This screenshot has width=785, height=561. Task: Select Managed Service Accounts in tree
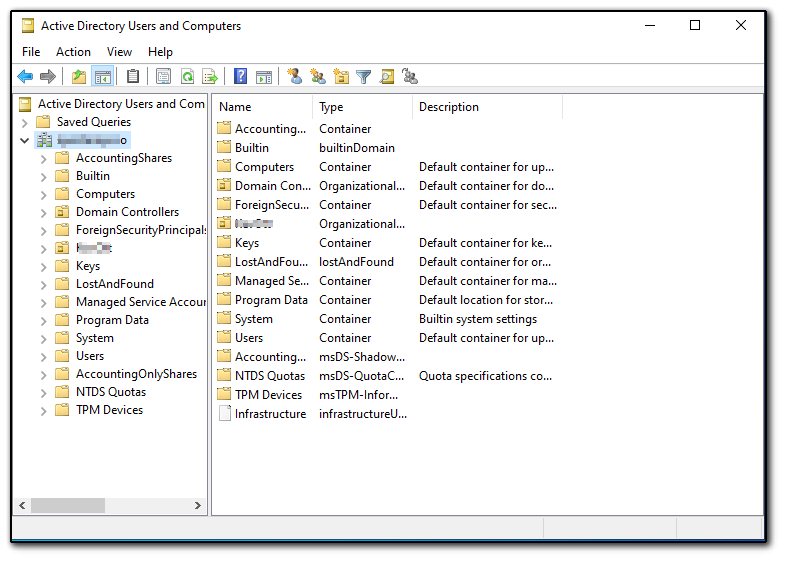pos(141,302)
